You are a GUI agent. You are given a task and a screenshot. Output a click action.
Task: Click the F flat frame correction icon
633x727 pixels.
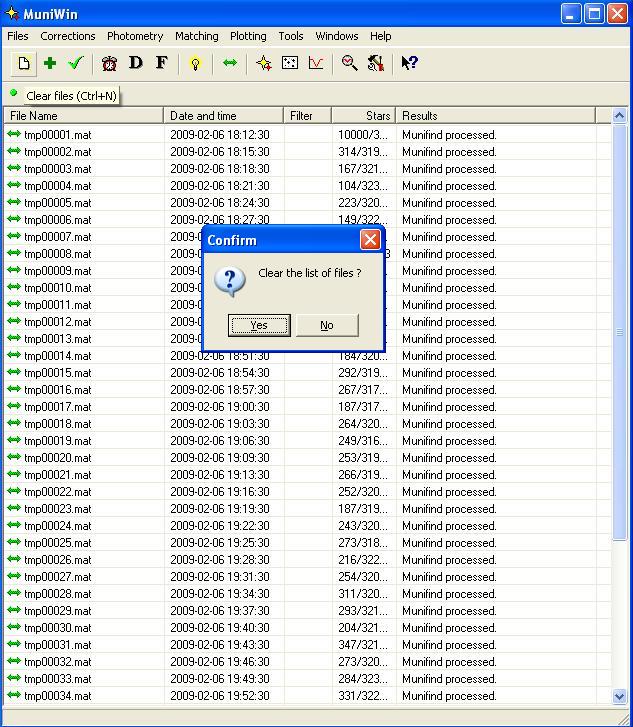pyautogui.click(x=161, y=63)
